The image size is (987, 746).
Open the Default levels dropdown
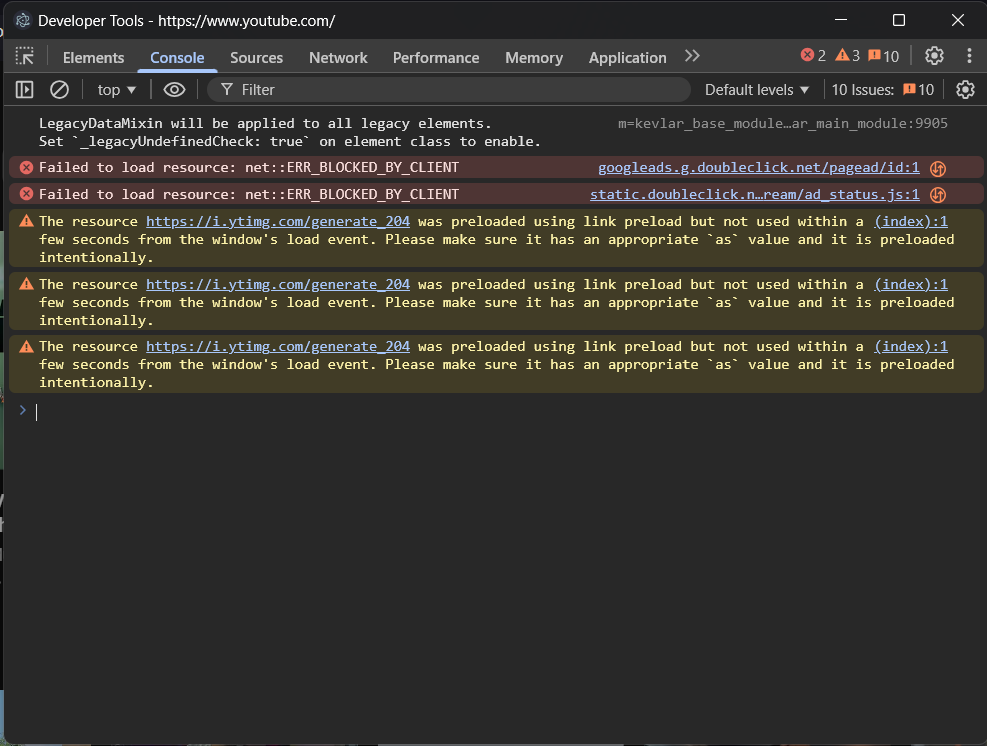tap(756, 90)
